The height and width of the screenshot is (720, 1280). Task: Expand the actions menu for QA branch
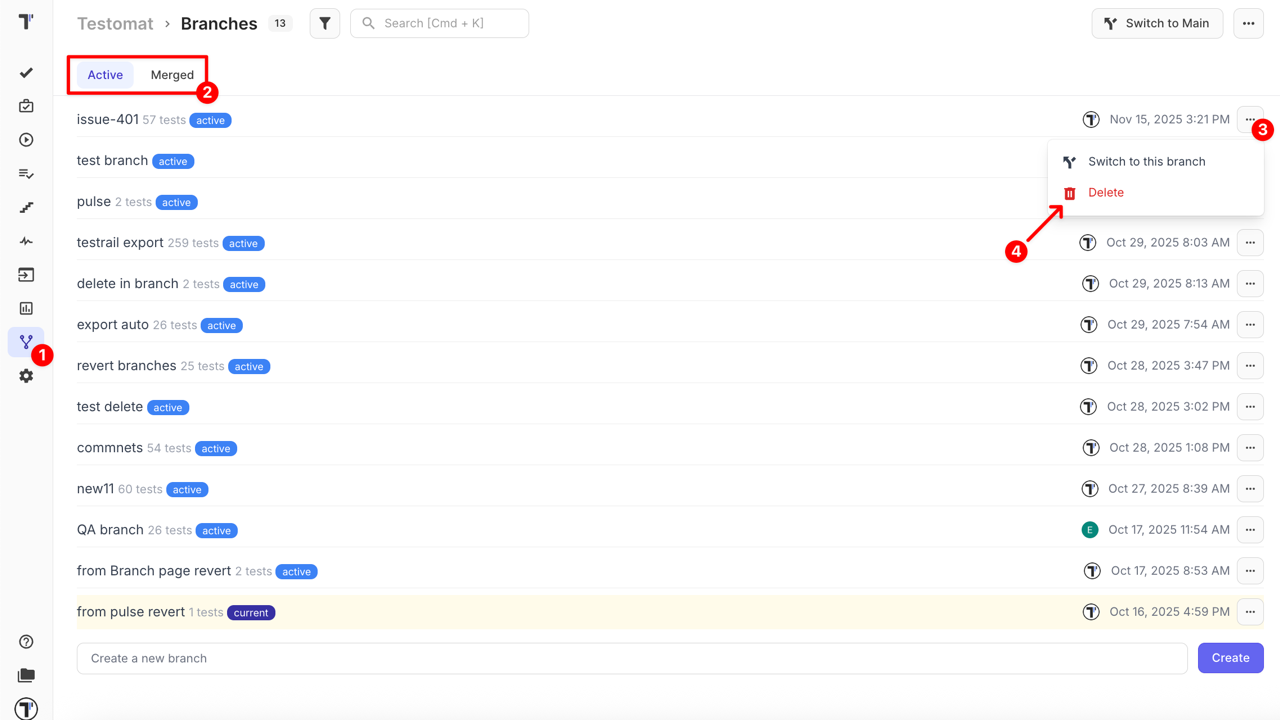(1250, 530)
